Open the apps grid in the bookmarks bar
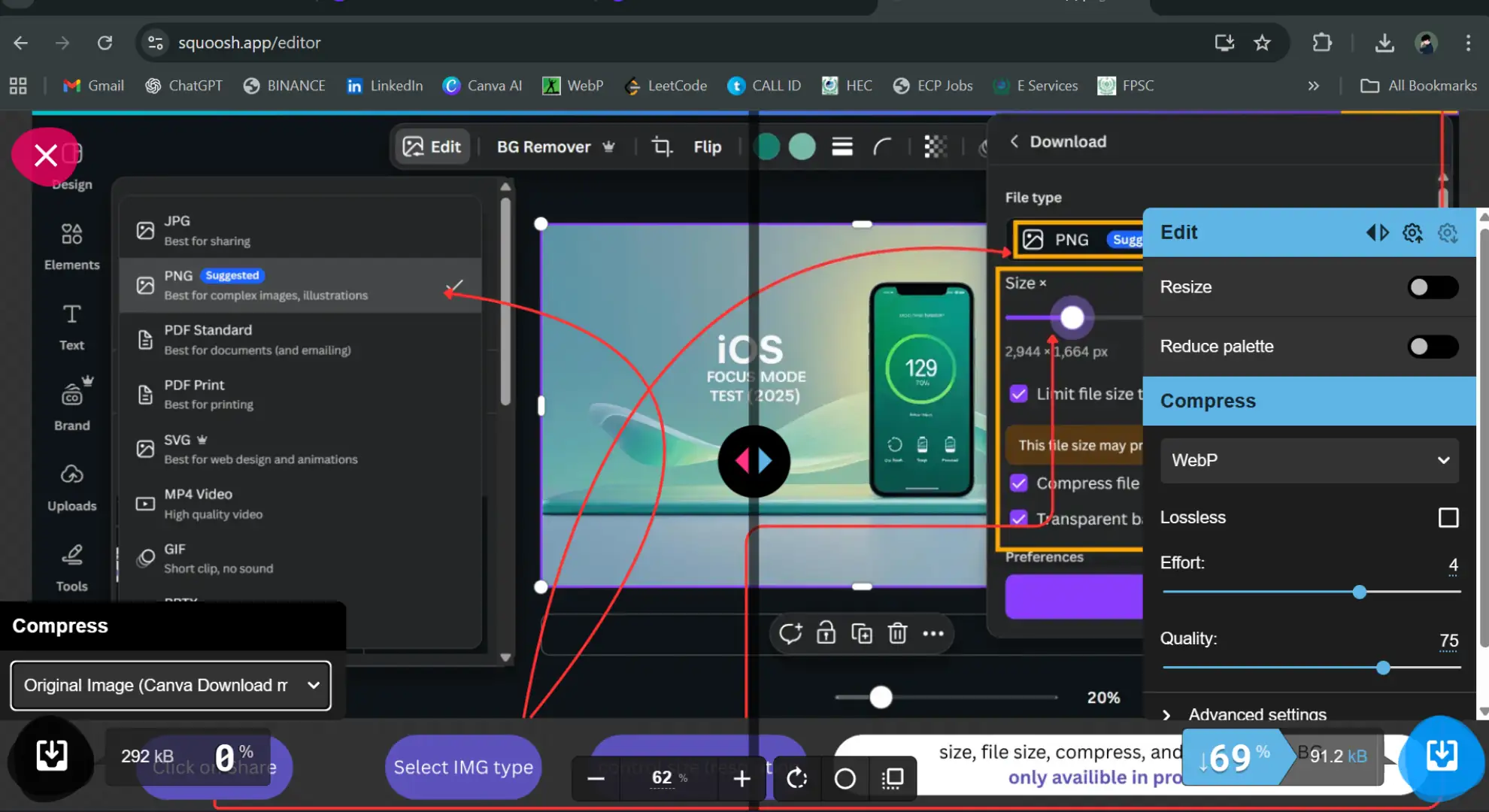The height and width of the screenshot is (812, 1489). click(x=18, y=86)
